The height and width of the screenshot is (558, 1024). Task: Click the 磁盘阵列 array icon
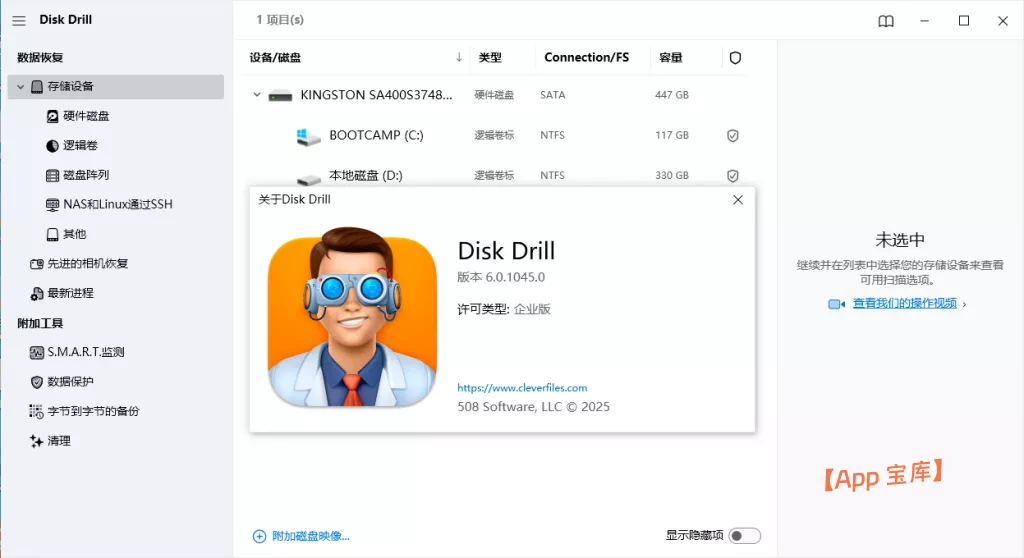point(52,175)
